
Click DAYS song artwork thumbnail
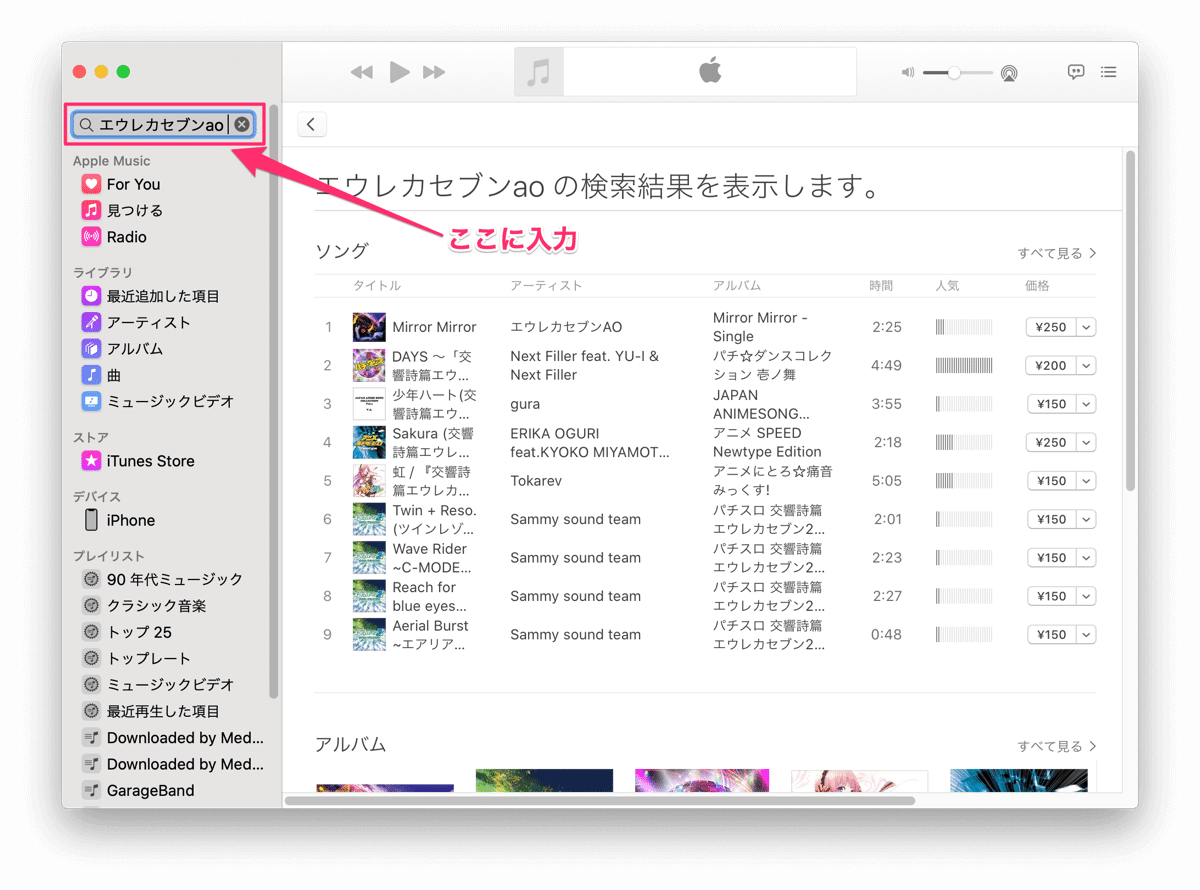[369, 366]
